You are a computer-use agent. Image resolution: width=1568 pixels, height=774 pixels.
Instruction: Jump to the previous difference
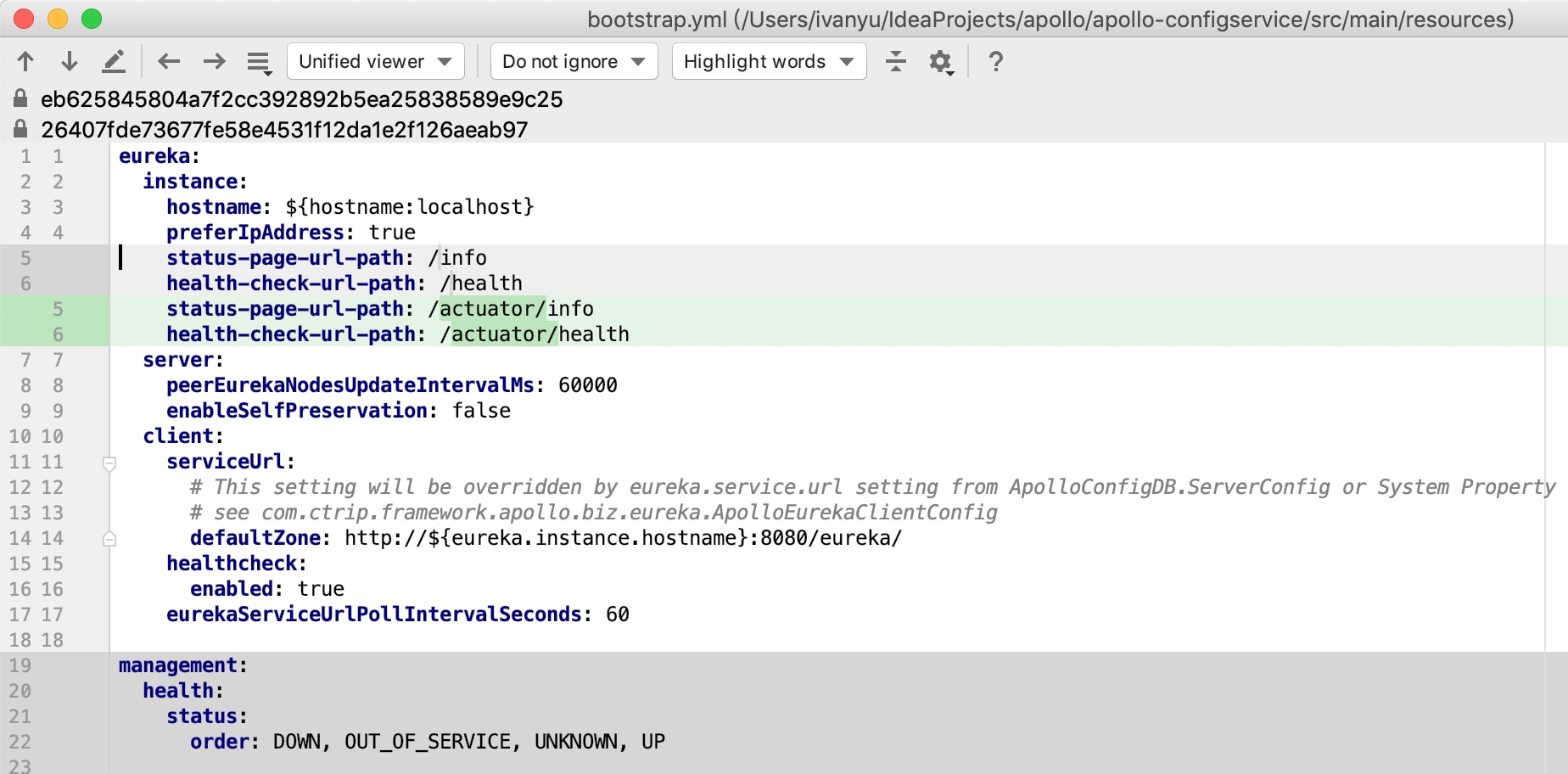25,60
